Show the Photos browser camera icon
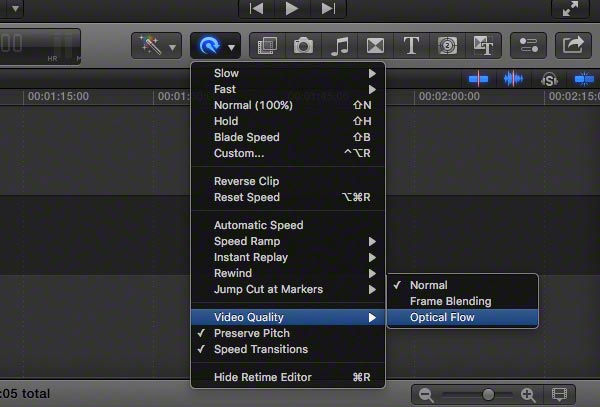Viewport: 600px width, 407px height. tap(303, 46)
